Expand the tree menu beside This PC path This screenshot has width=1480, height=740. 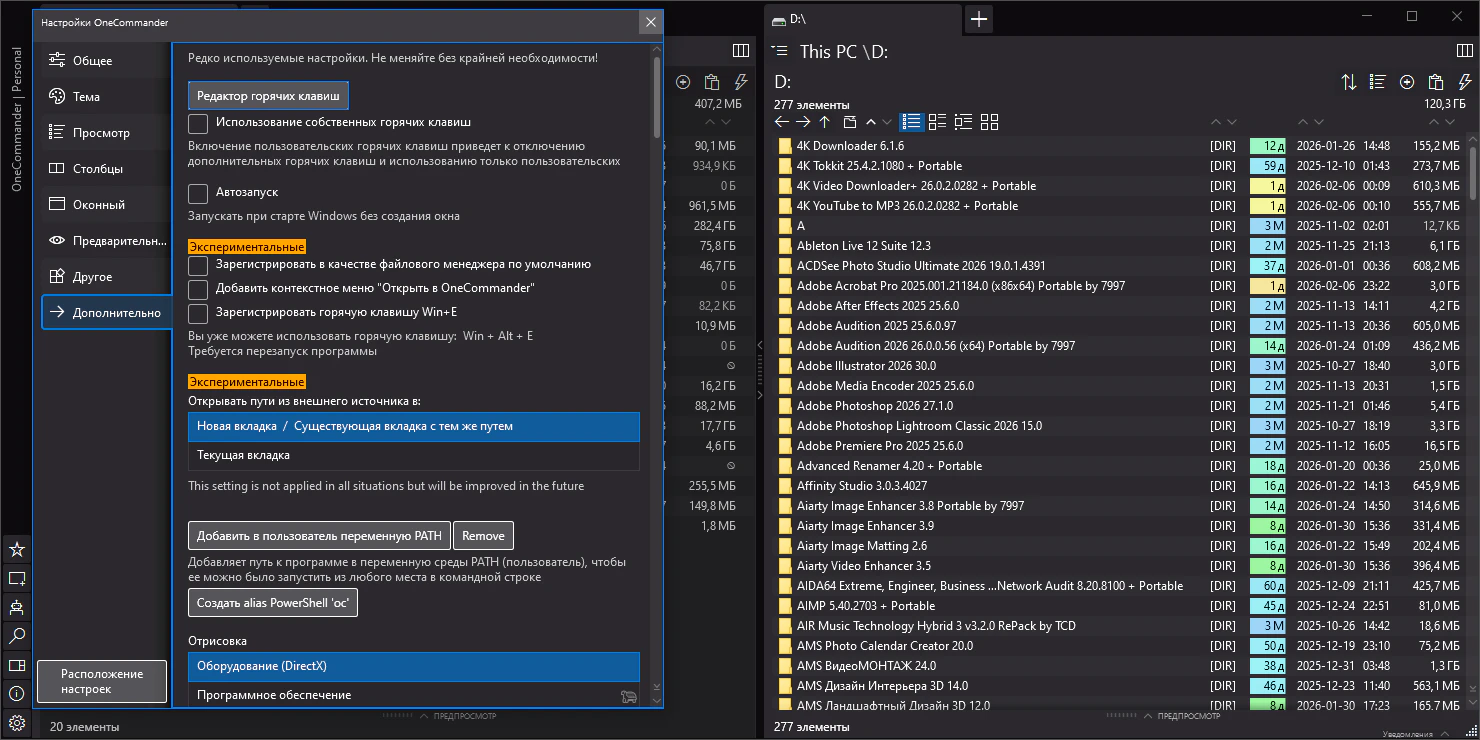(x=780, y=51)
